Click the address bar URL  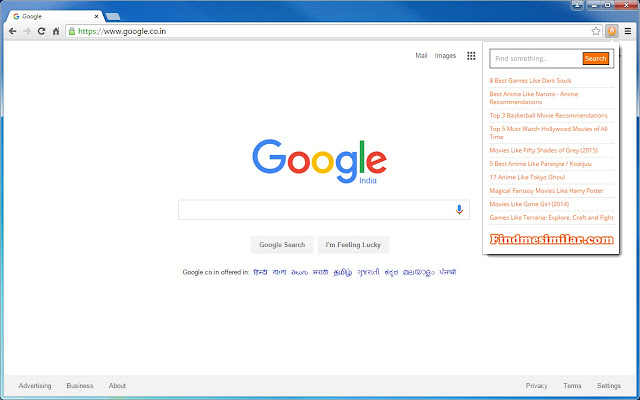[x=122, y=31]
